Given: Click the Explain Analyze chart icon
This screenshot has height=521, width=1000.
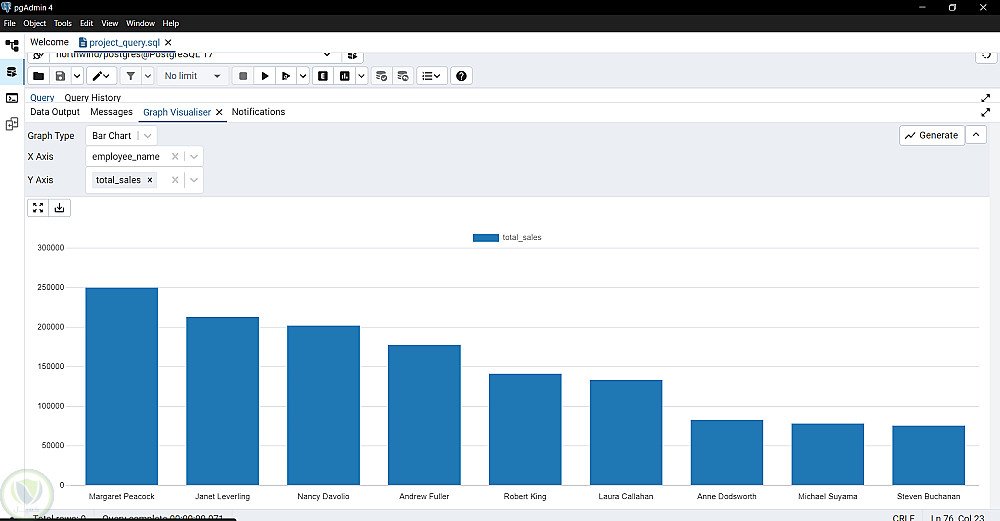Looking at the screenshot, I should [x=344, y=76].
